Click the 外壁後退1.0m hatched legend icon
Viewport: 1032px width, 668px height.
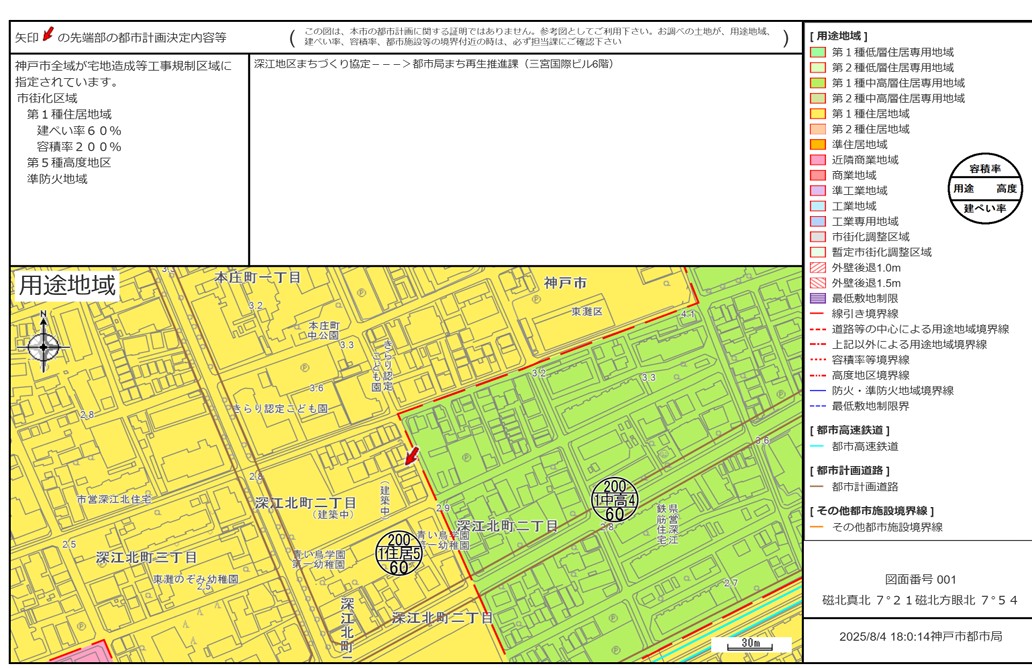tap(818, 268)
